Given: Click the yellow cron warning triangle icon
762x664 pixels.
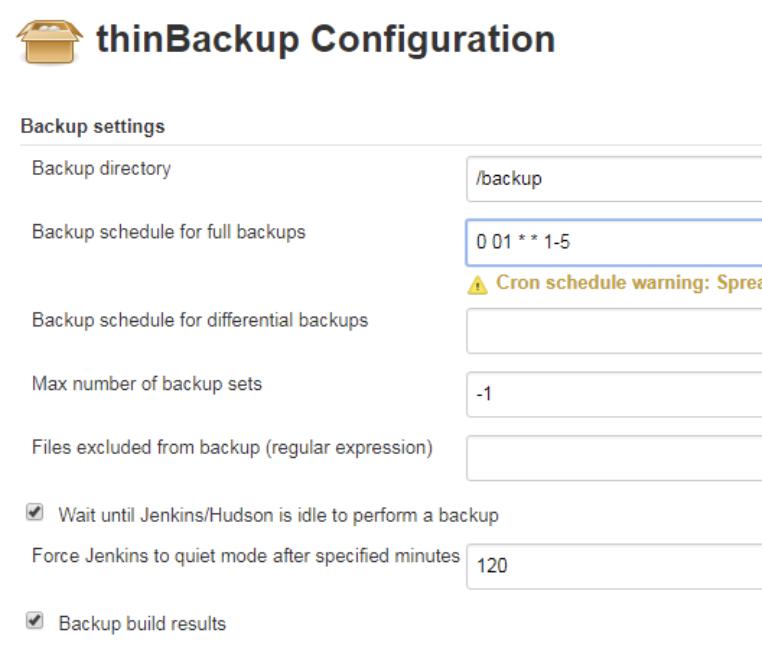Looking at the screenshot, I should click(x=478, y=283).
